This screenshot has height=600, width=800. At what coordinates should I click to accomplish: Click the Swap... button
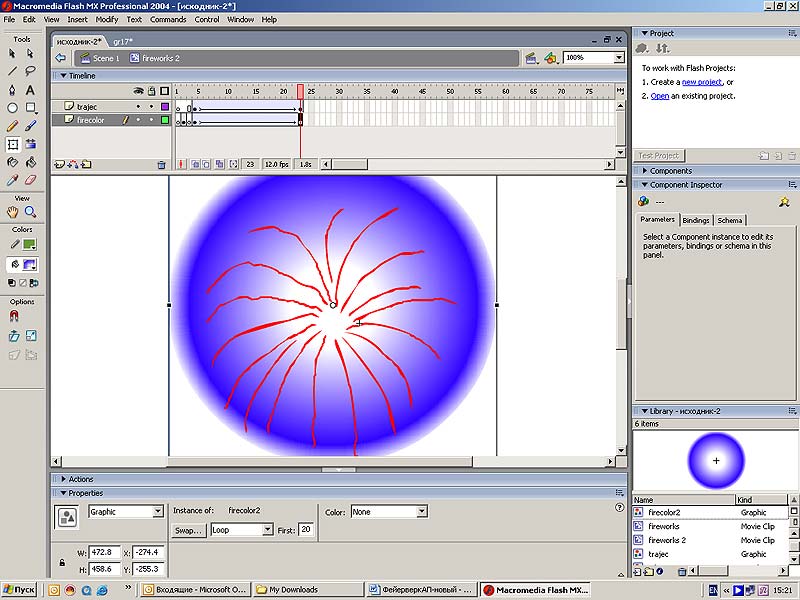click(x=188, y=530)
